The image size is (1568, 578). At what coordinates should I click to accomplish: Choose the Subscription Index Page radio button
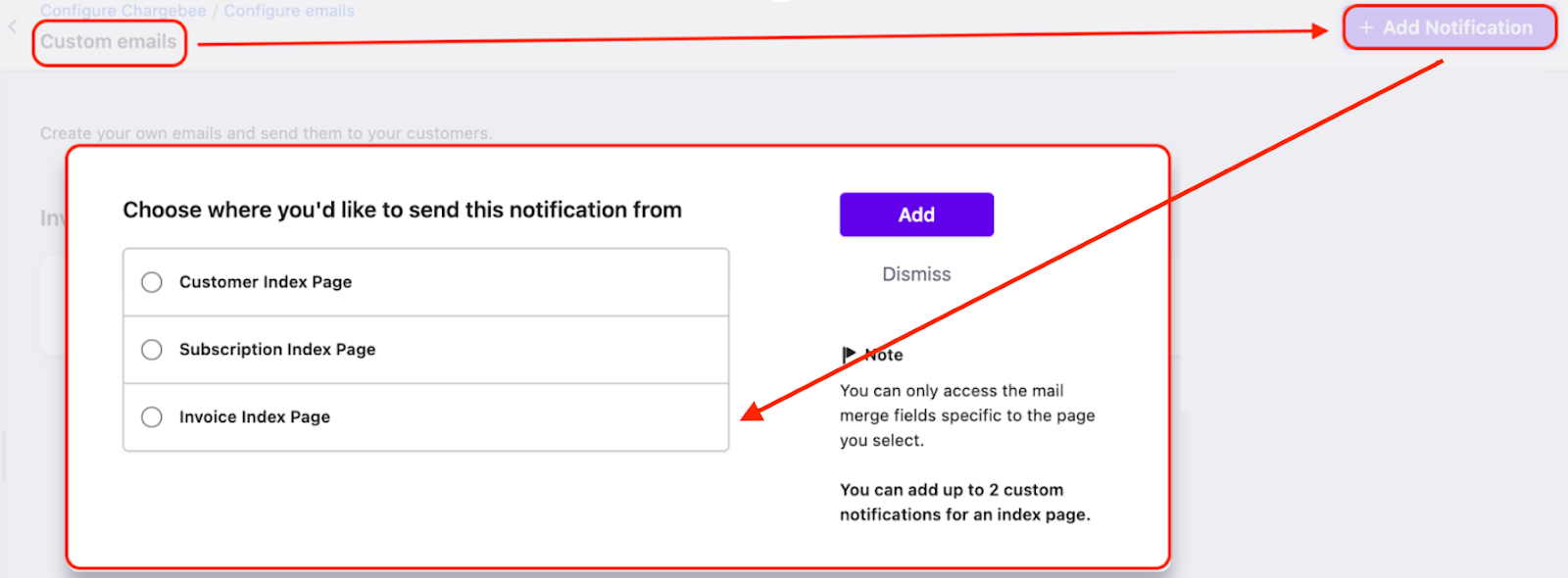tap(152, 350)
